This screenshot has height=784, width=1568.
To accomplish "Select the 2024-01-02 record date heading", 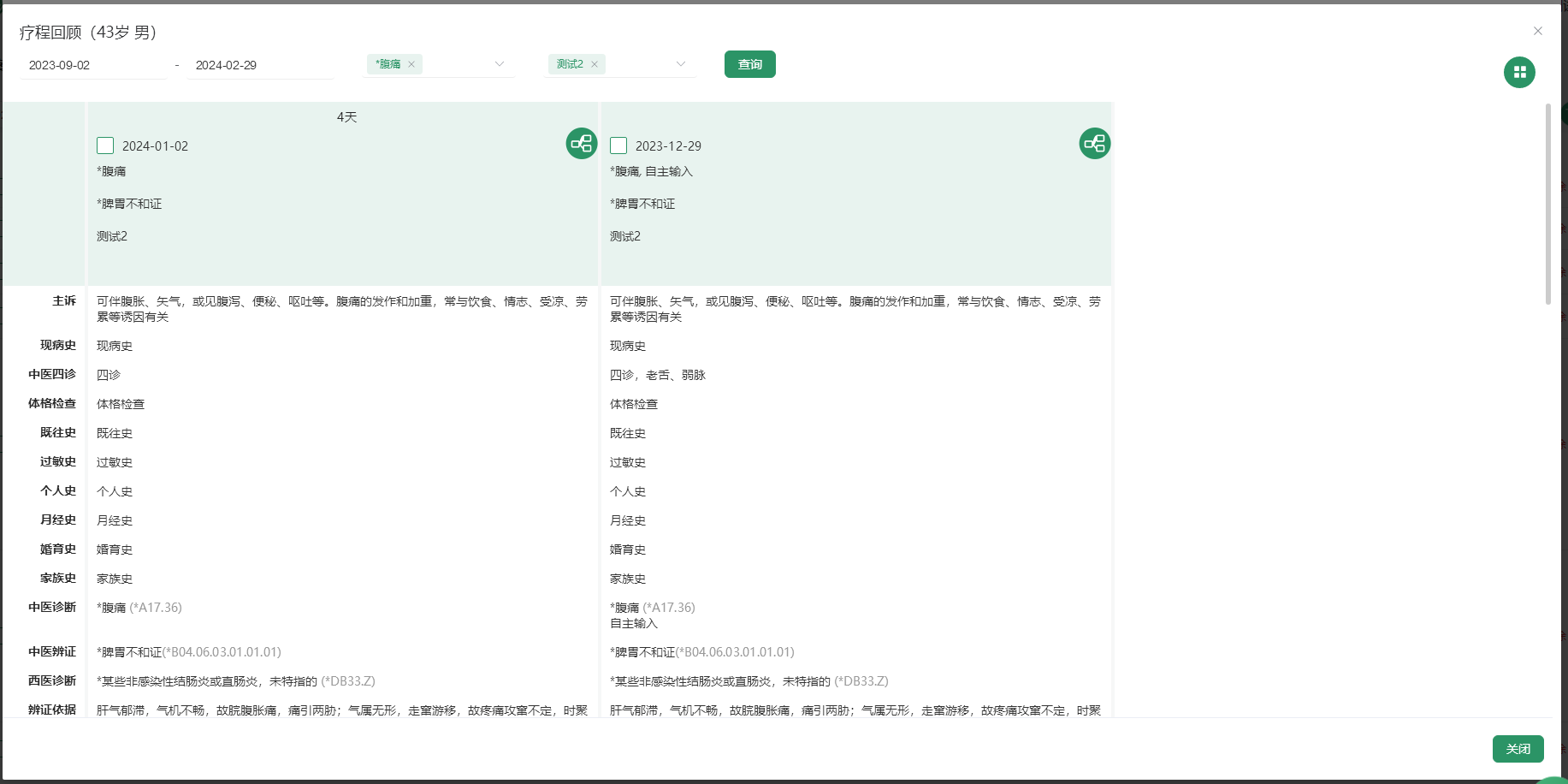I will pyautogui.click(x=157, y=146).
